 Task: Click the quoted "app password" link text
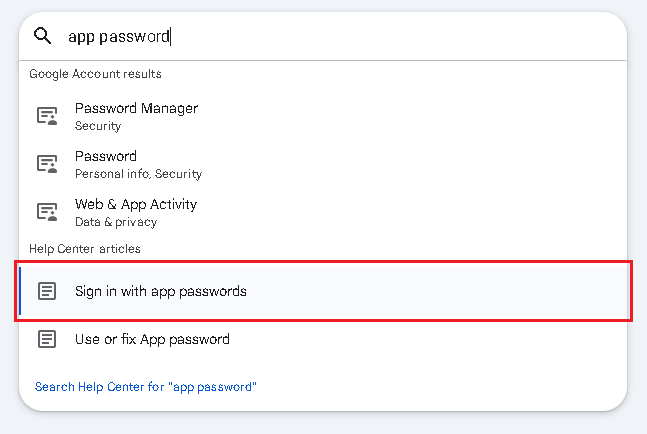(213, 386)
